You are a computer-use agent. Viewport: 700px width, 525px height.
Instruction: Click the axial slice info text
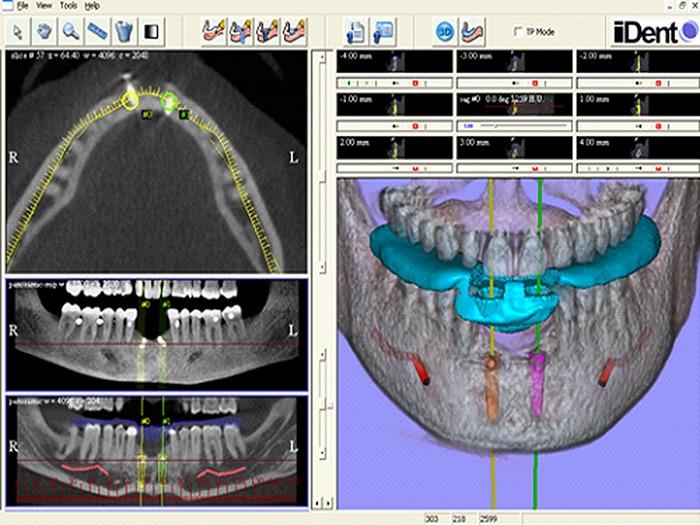pos(79,56)
